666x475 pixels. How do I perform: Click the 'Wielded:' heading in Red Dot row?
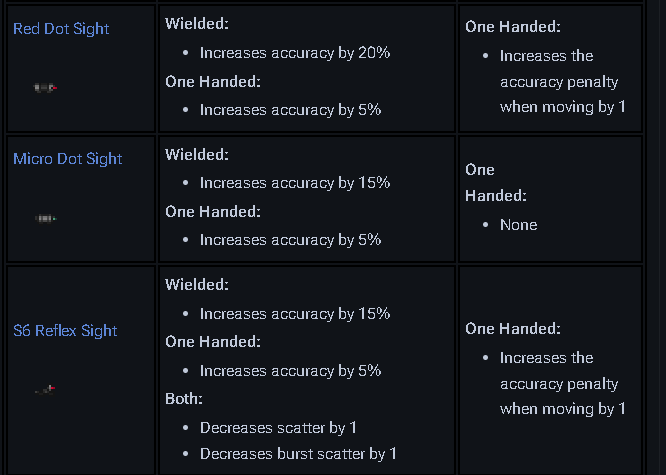[x=197, y=24]
